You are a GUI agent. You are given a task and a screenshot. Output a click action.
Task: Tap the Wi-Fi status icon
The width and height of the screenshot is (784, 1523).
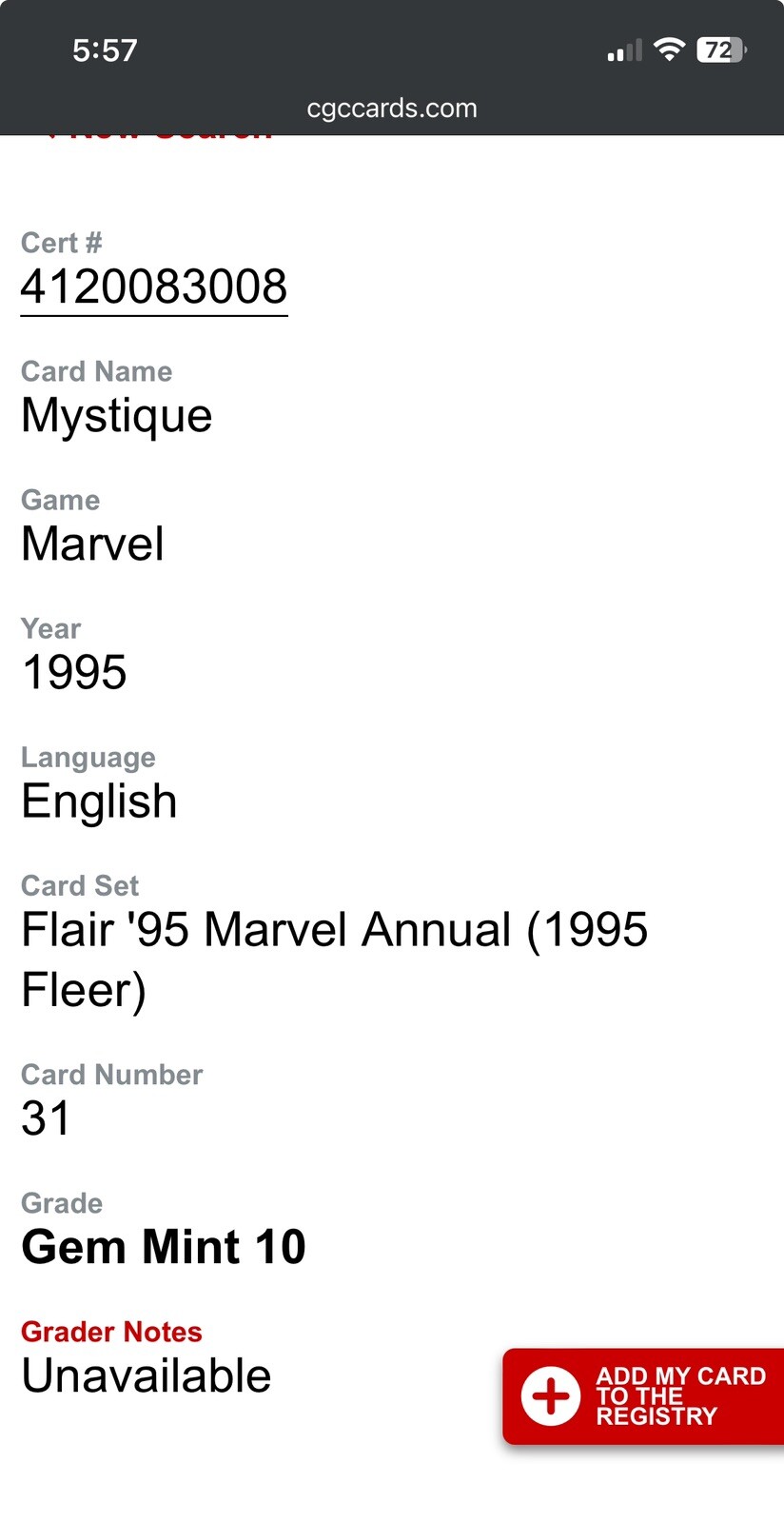tap(670, 50)
